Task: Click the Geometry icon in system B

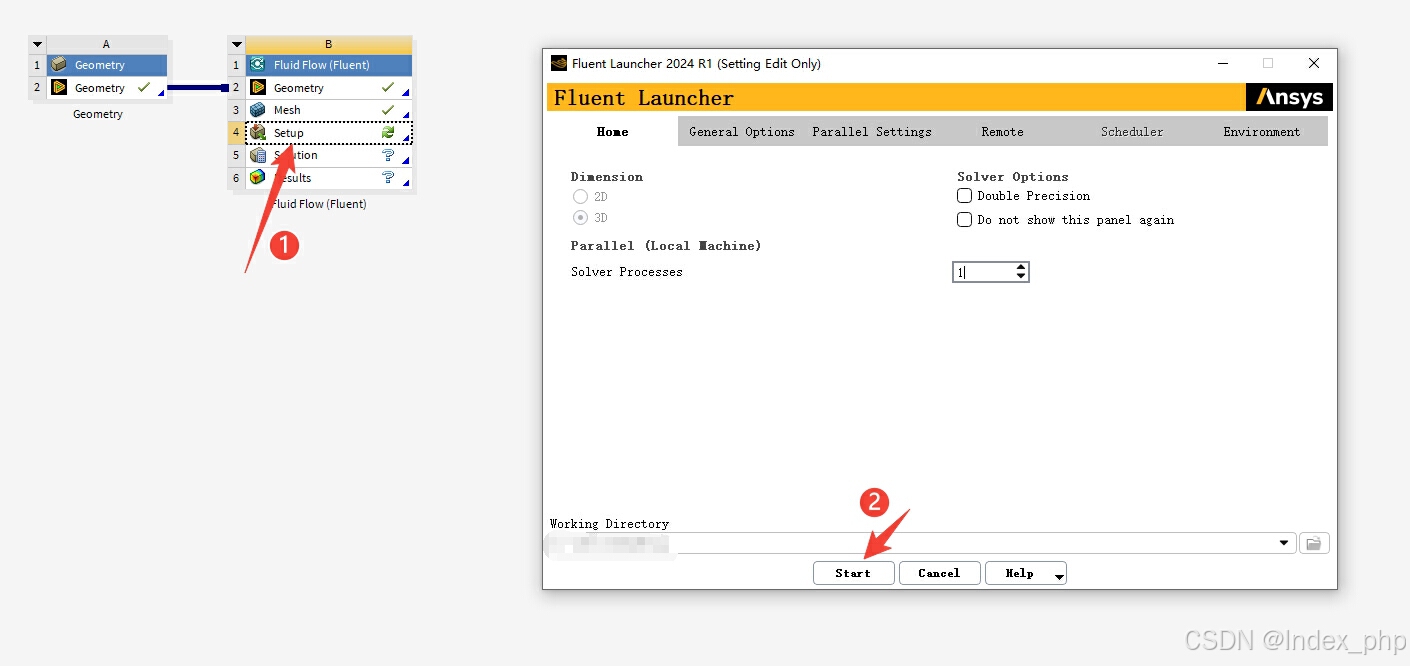Action: pos(257,88)
